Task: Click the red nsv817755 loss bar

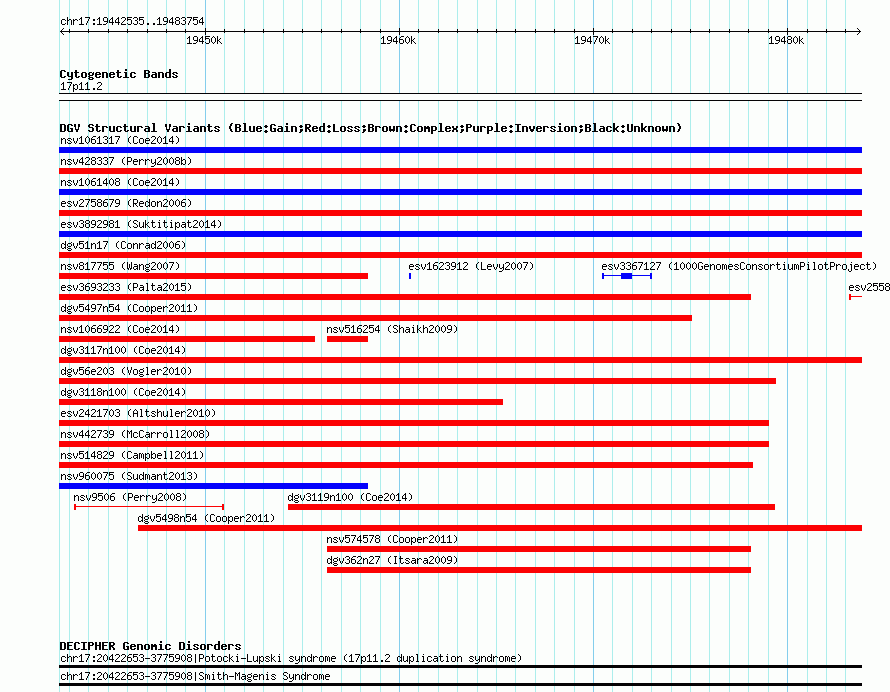Action: [213, 276]
